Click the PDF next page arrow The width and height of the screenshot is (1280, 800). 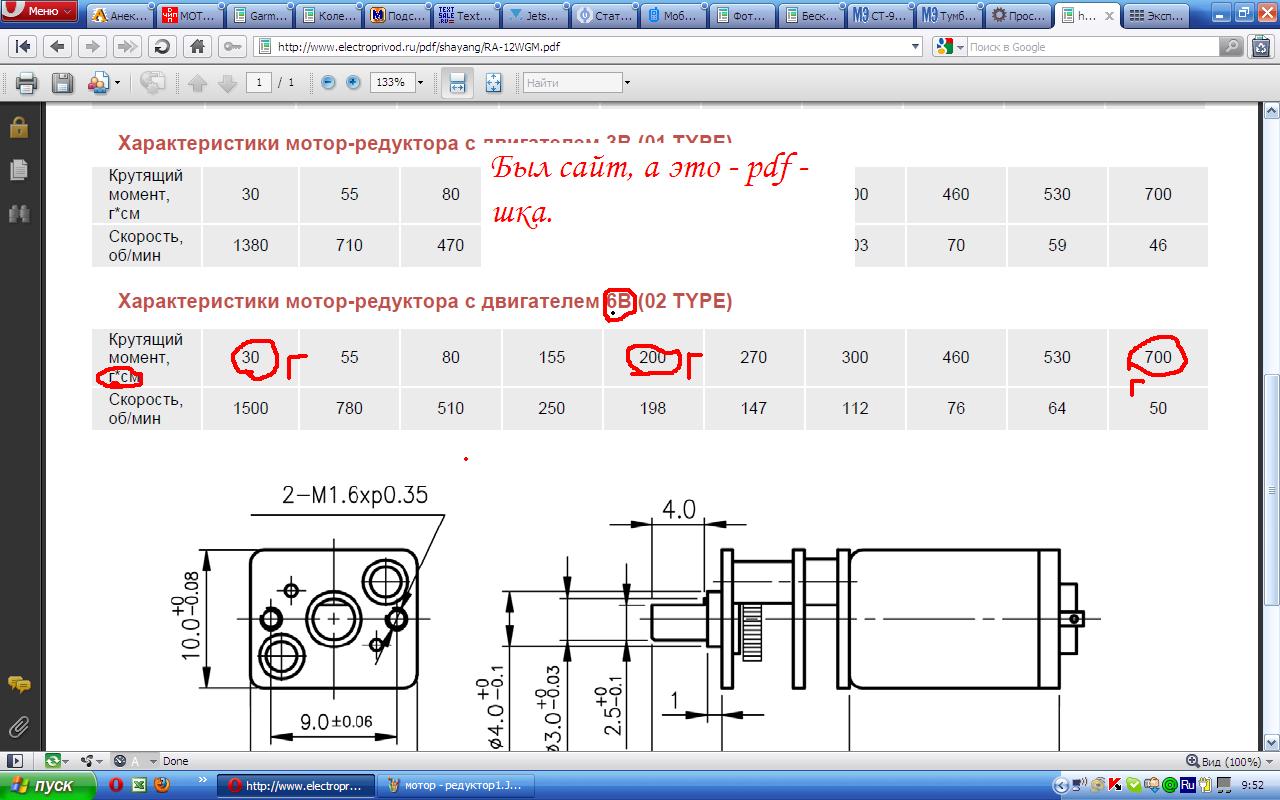(x=227, y=84)
